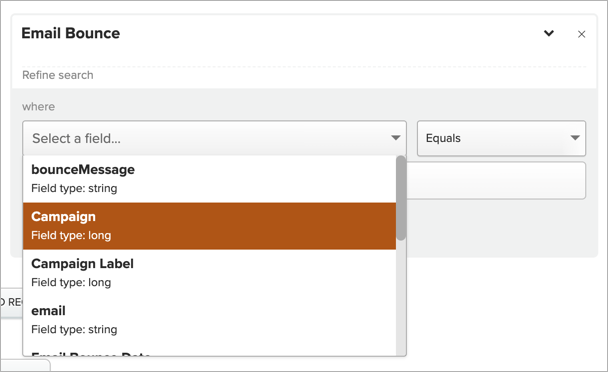Open the Select a field dropdown
The height and width of the screenshot is (372, 608).
click(x=214, y=138)
